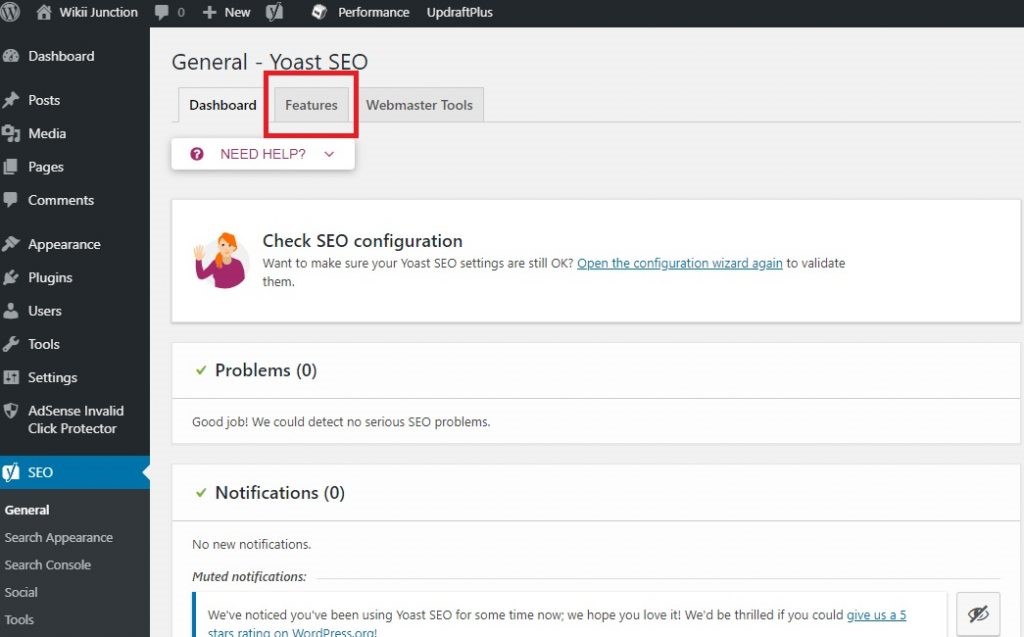
Task: Click the Yoast assistant avatar image
Action: pyautogui.click(x=221, y=260)
